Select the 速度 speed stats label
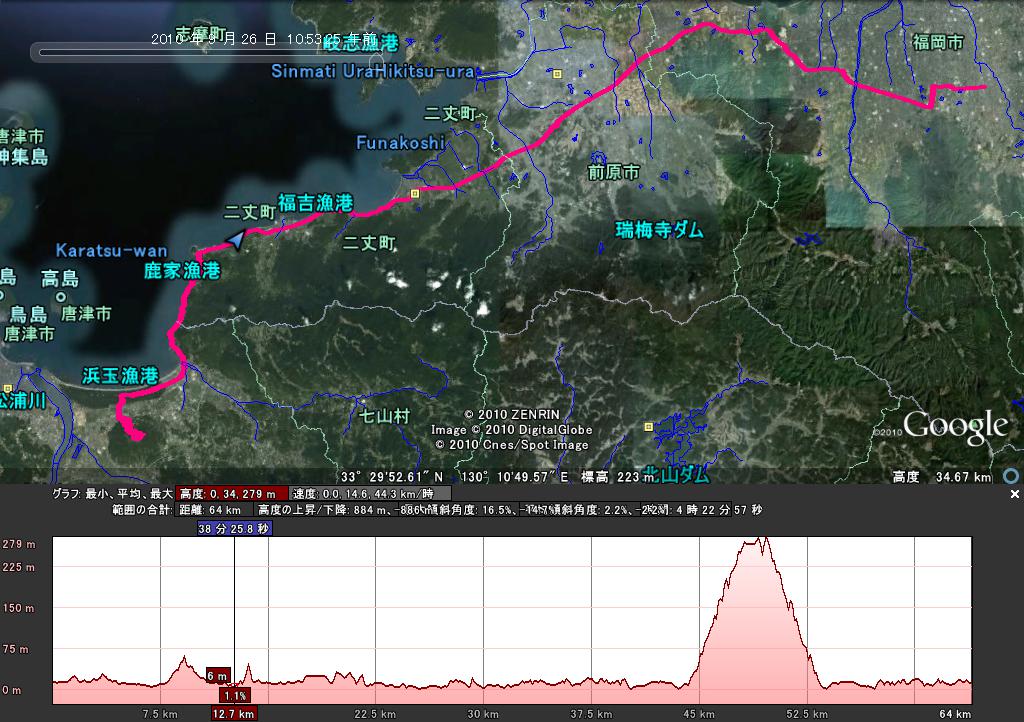 369,494
